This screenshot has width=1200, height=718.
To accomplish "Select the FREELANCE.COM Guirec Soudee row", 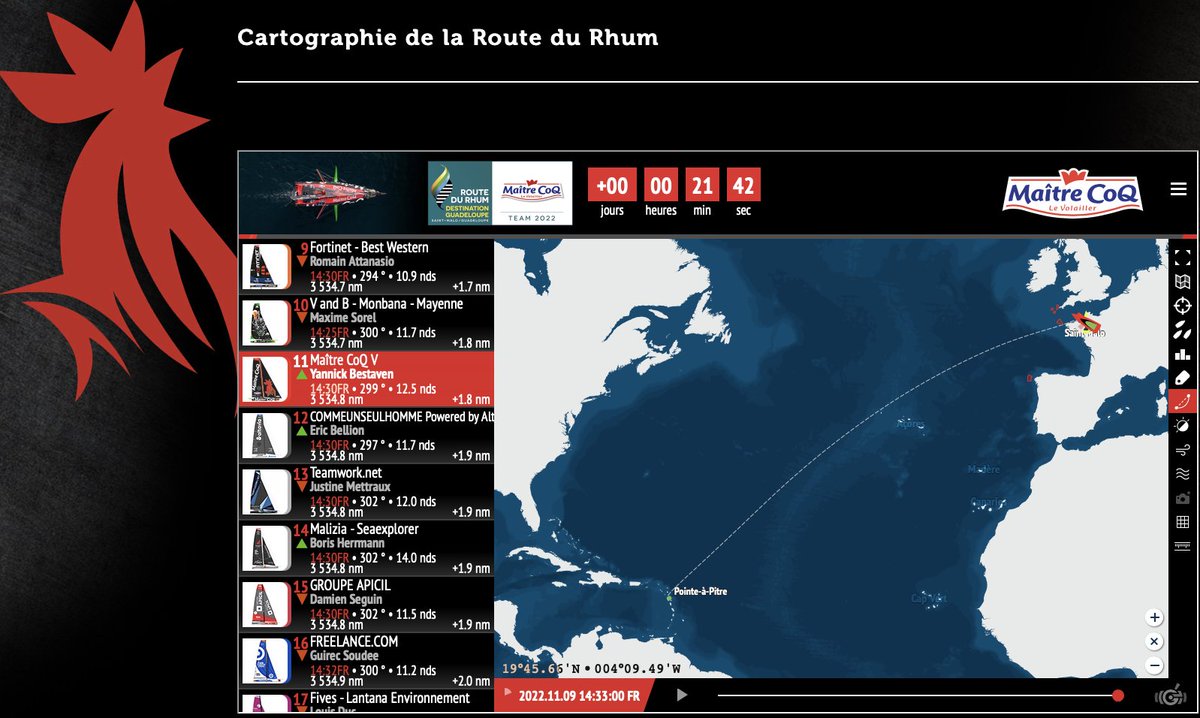I will [366, 661].
